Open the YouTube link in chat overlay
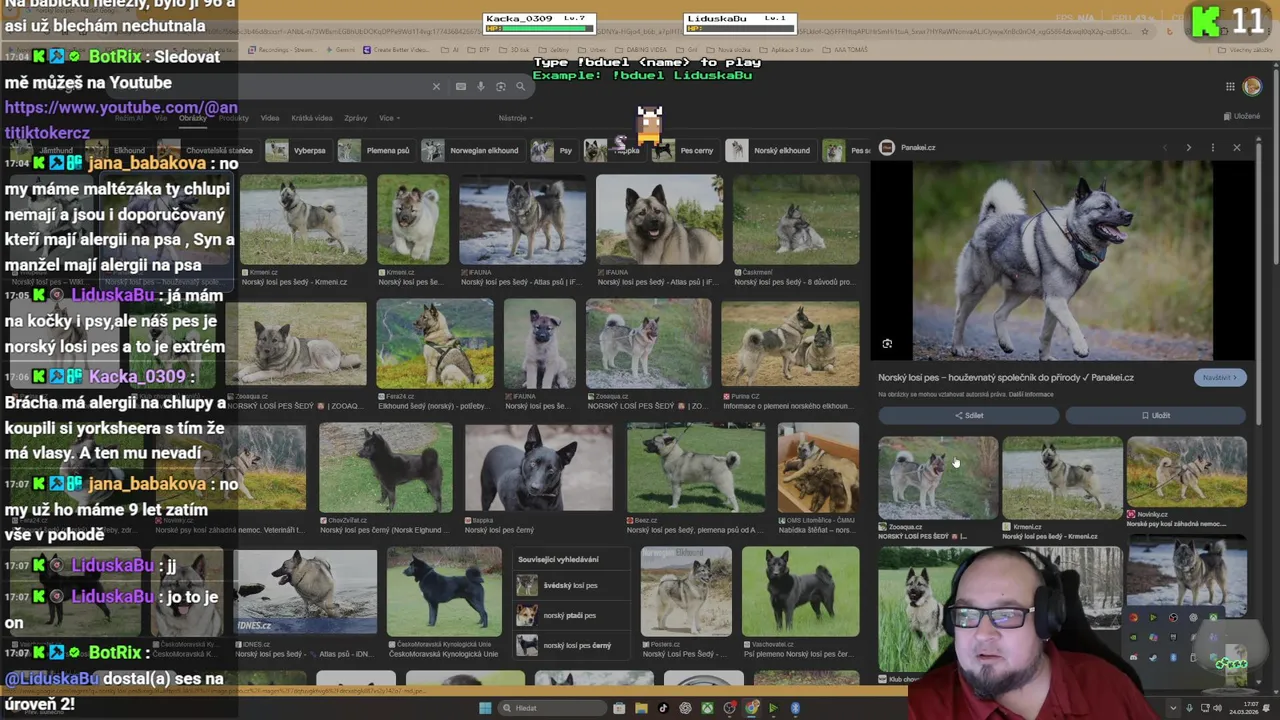Image resolution: width=1280 pixels, height=720 pixels. [121, 120]
